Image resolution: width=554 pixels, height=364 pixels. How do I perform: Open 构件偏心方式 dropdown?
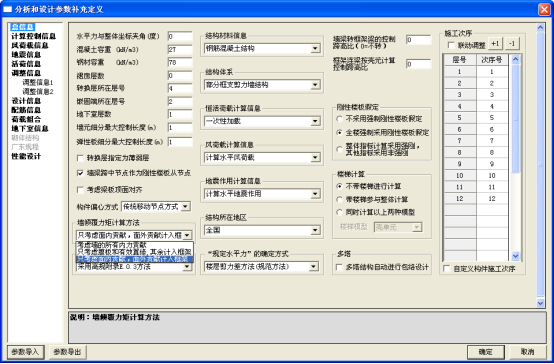tap(156, 207)
